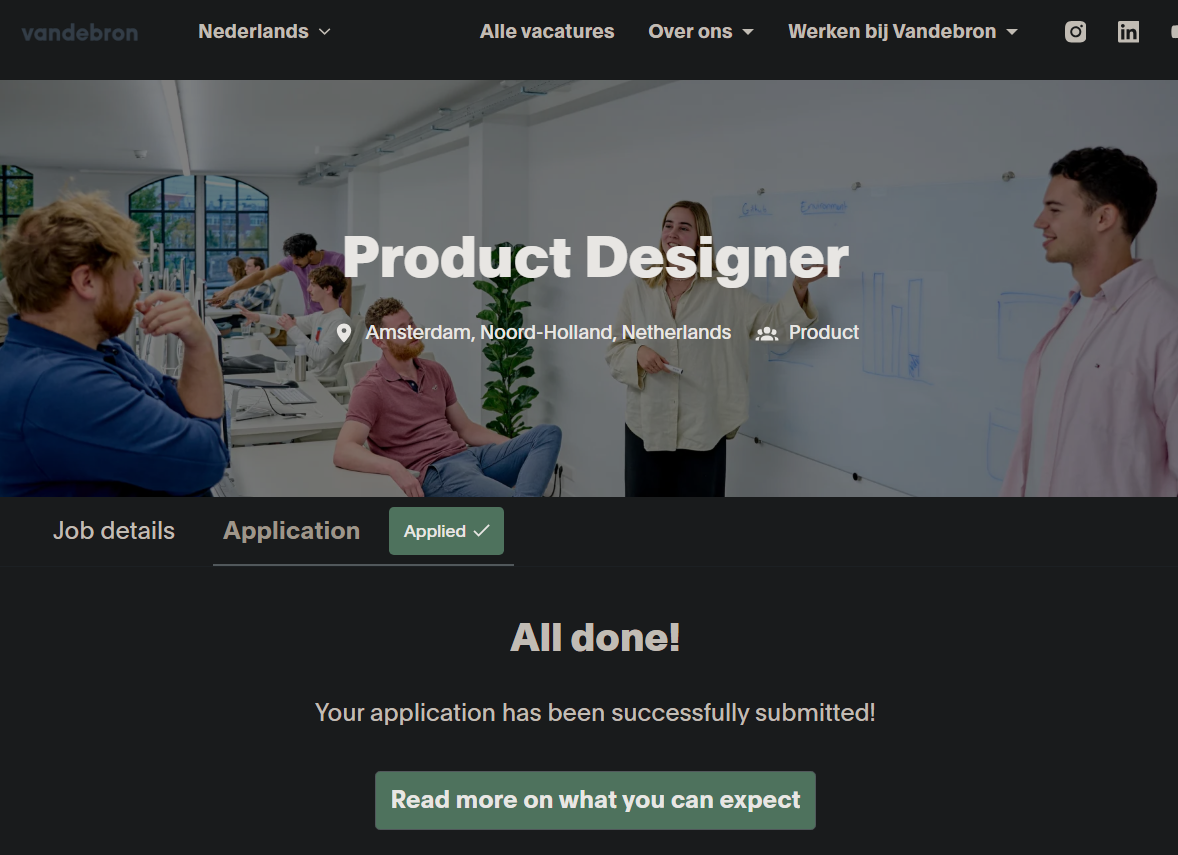Click the Applied status button
This screenshot has width=1178, height=855.
click(x=446, y=531)
